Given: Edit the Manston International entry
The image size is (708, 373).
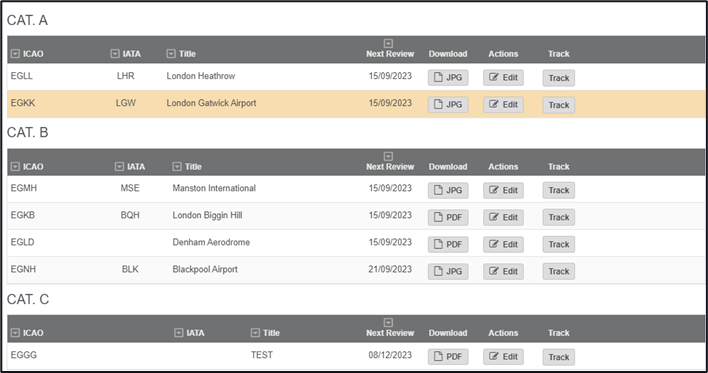Looking at the screenshot, I should (503, 190).
